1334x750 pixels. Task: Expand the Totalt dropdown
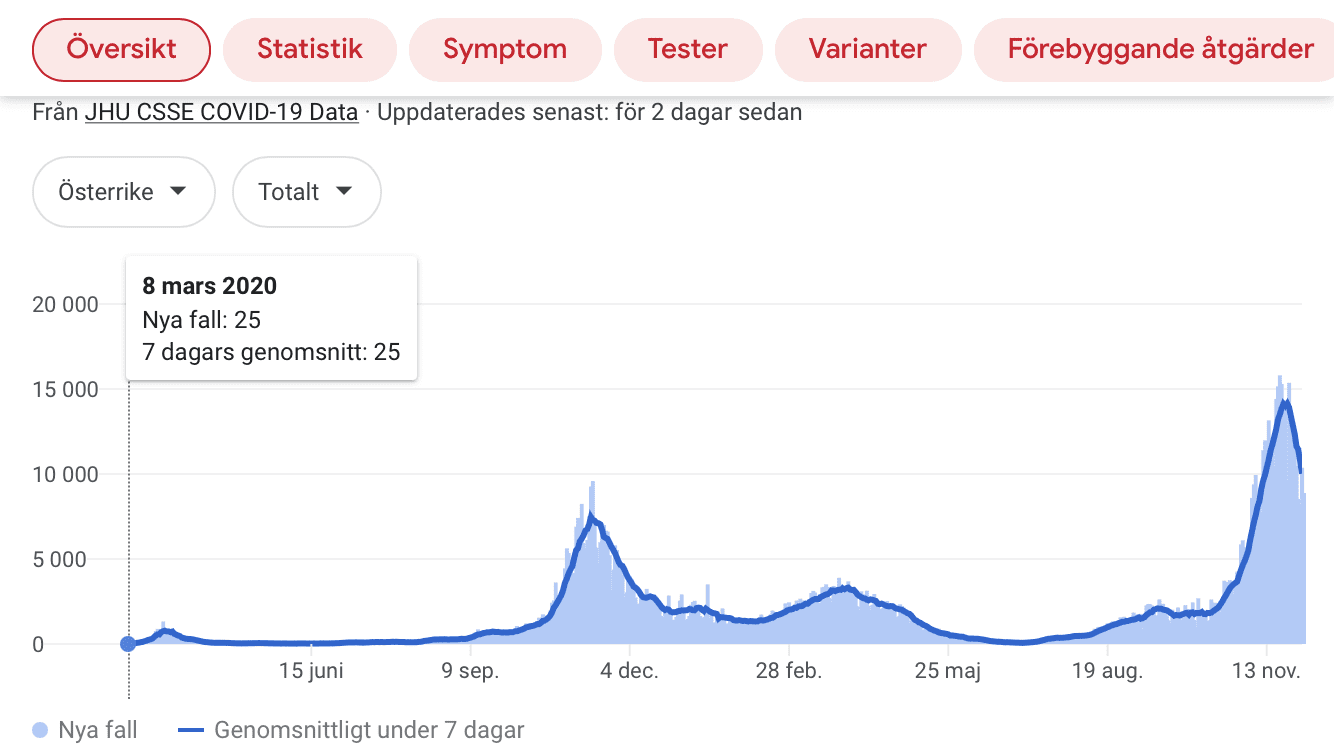[306, 192]
